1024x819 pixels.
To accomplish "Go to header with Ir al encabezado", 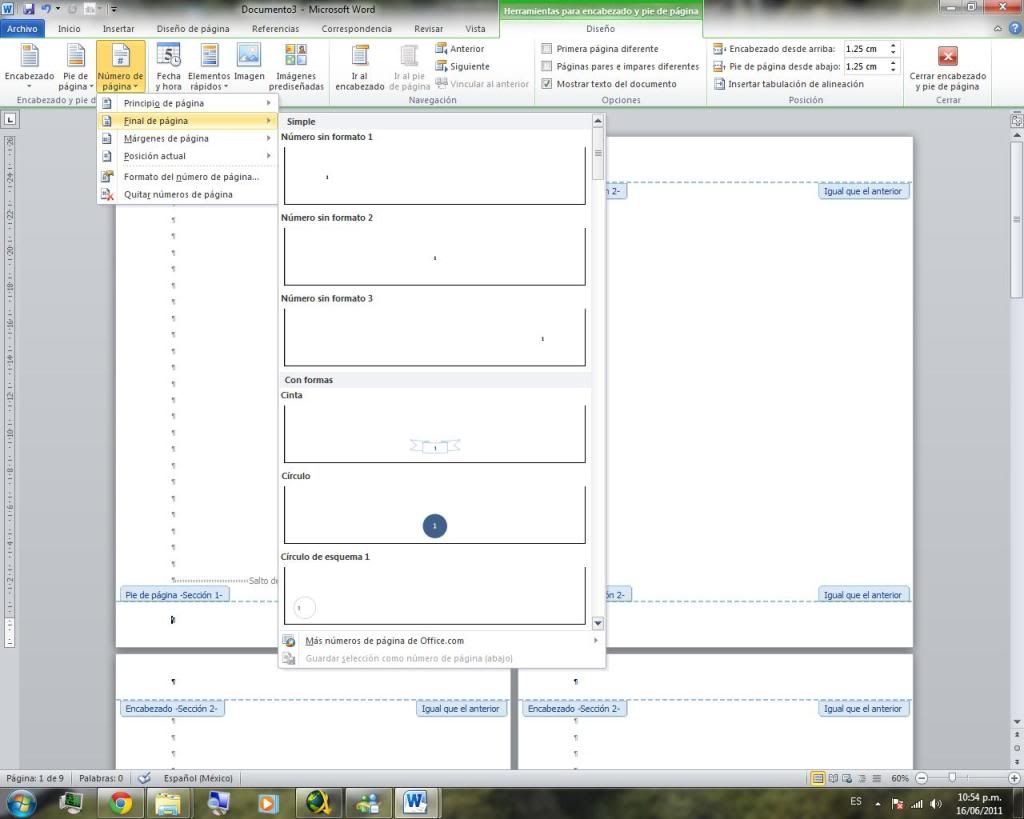I will [x=359, y=67].
